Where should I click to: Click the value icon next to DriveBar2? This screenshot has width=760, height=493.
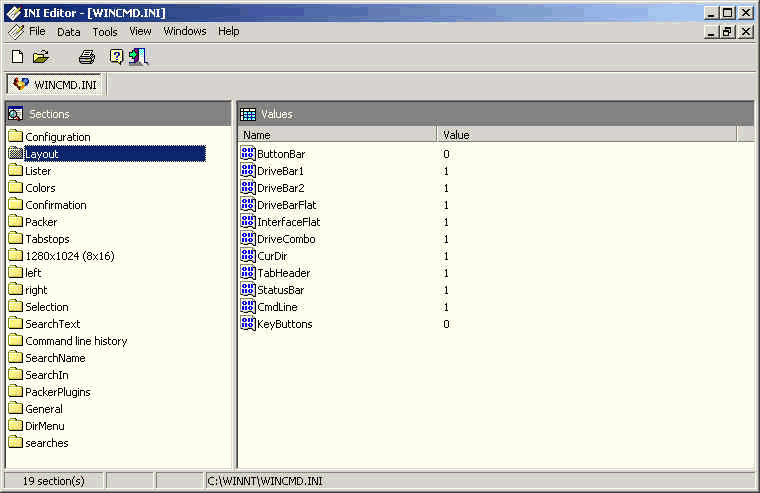coord(248,188)
